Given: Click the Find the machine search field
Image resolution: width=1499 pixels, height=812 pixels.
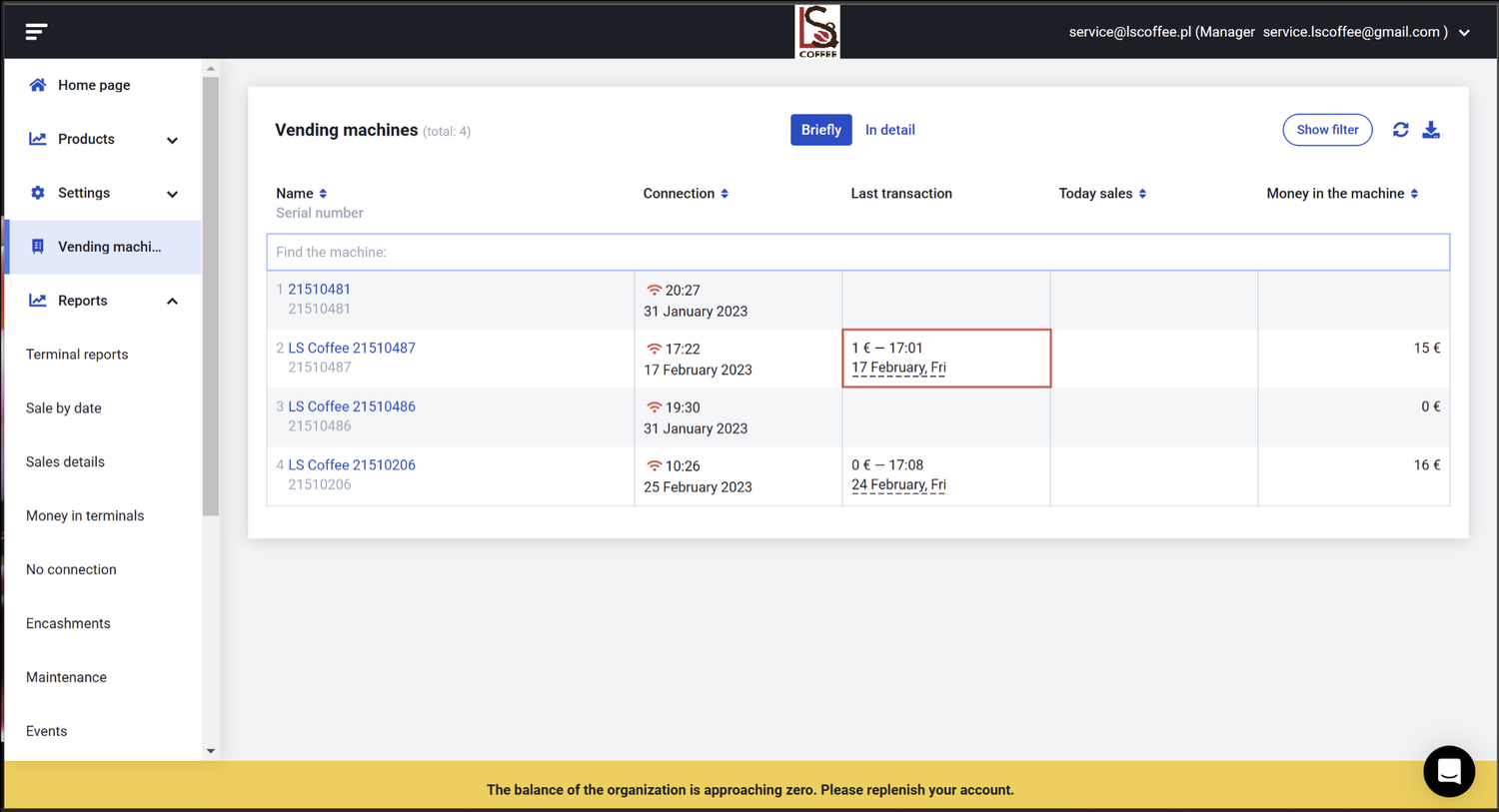Looking at the screenshot, I should pyautogui.click(x=857, y=252).
